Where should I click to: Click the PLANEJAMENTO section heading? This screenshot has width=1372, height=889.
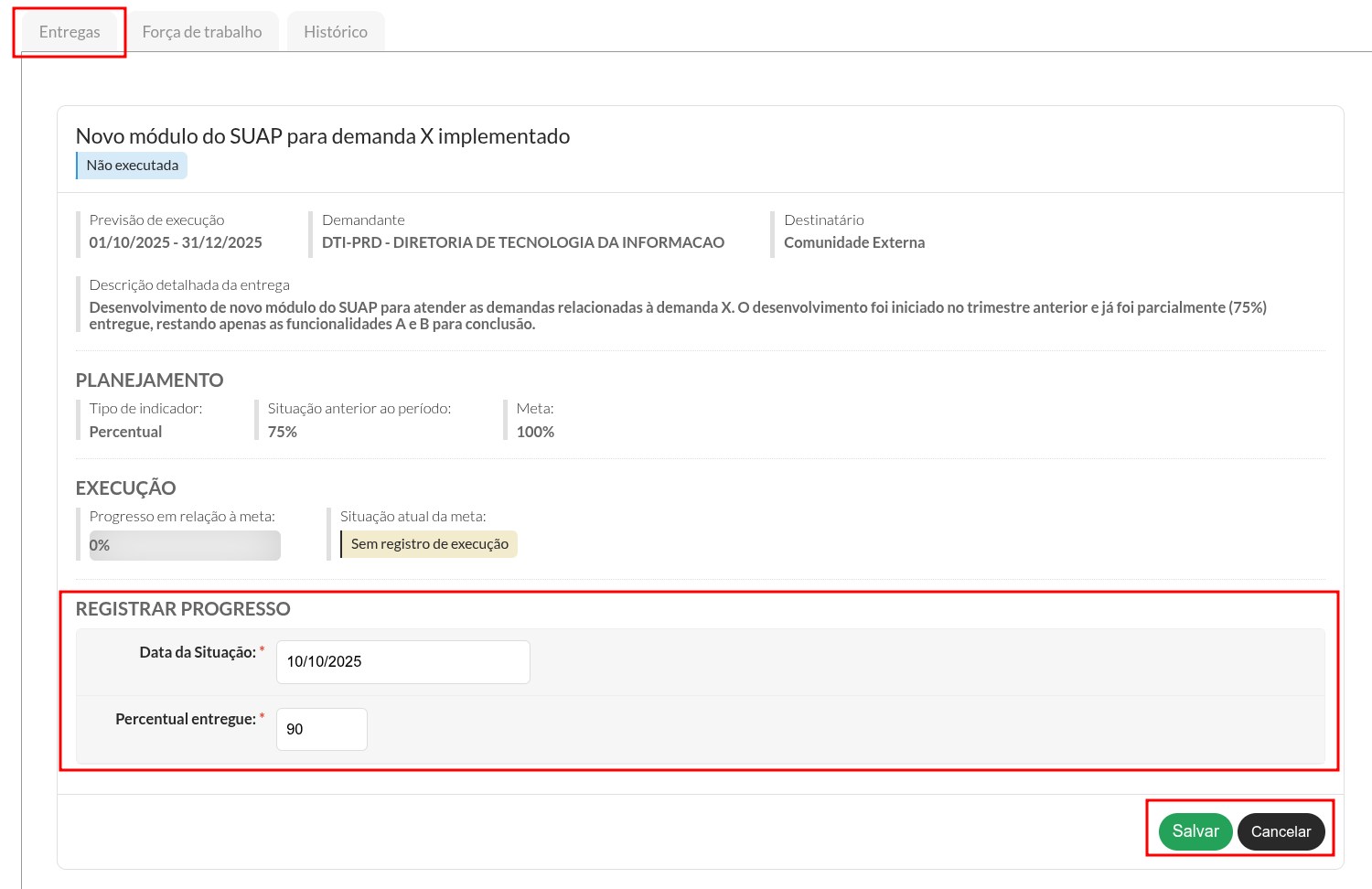pyautogui.click(x=149, y=380)
